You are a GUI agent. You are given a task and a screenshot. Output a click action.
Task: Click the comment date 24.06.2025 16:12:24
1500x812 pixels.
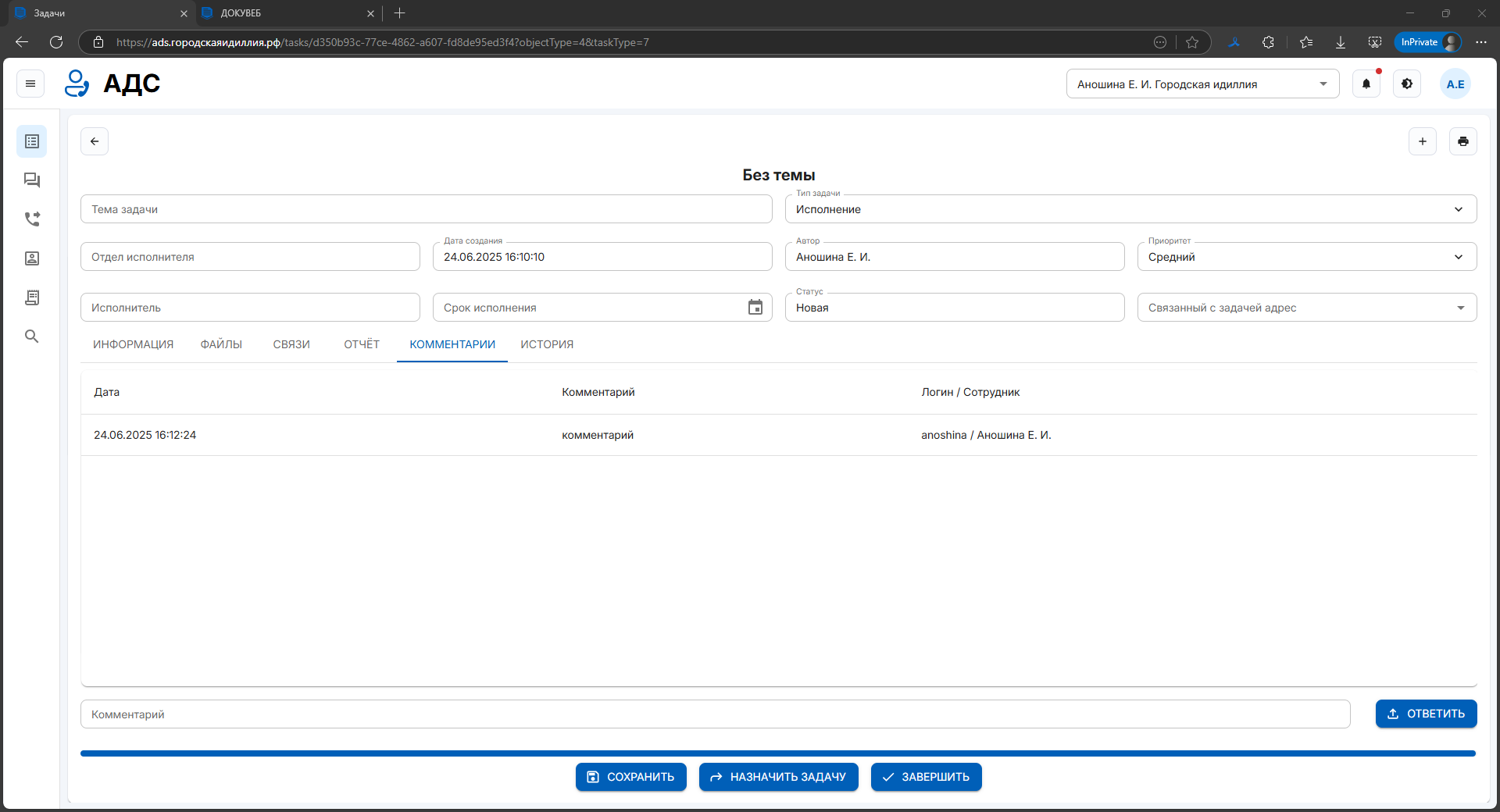coord(145,435)
